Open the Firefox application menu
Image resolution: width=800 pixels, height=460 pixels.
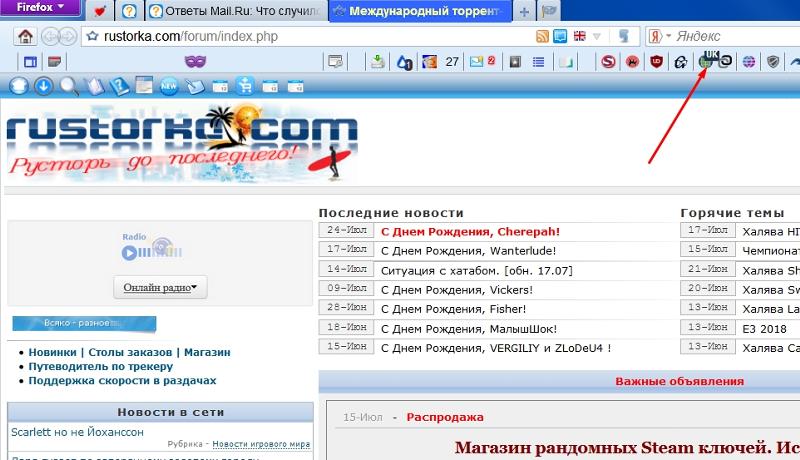pyautogui.click(x=40, y=8)
